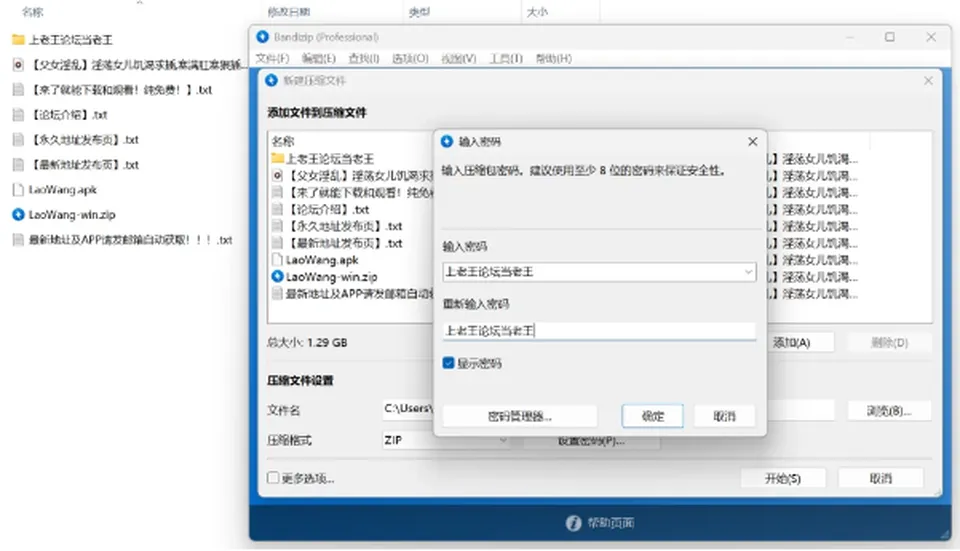Click the 【最新地址发布页】.txt icon in Explorer
This screenshot has width=960, height=551.
pos(18,165)
